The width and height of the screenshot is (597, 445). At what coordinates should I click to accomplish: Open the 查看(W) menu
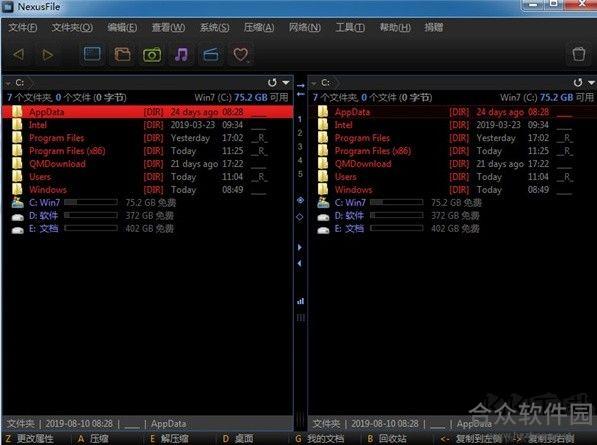pos(168,27)
